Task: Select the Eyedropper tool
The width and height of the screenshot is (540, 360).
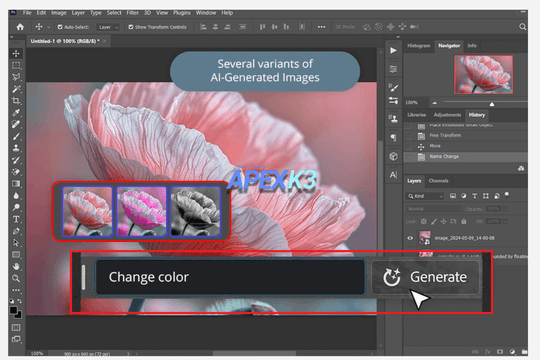Action: pos(16,113)
